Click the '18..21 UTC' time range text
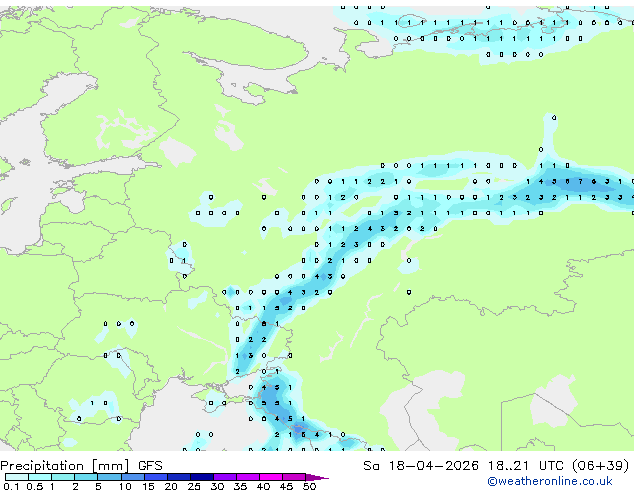Viewport: 634px width, 490px height. point(525,466)
